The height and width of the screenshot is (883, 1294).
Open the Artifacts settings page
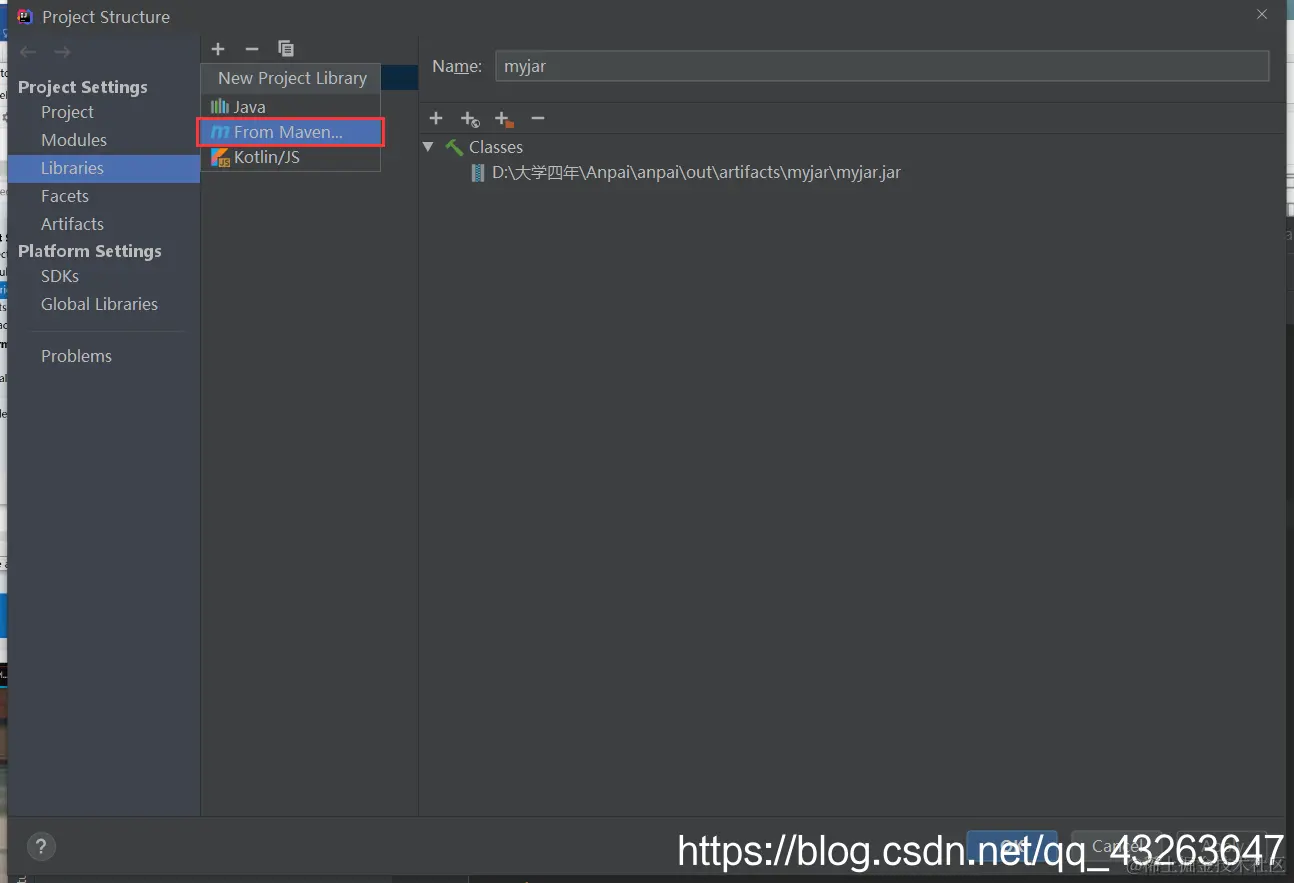coord(72,224)
